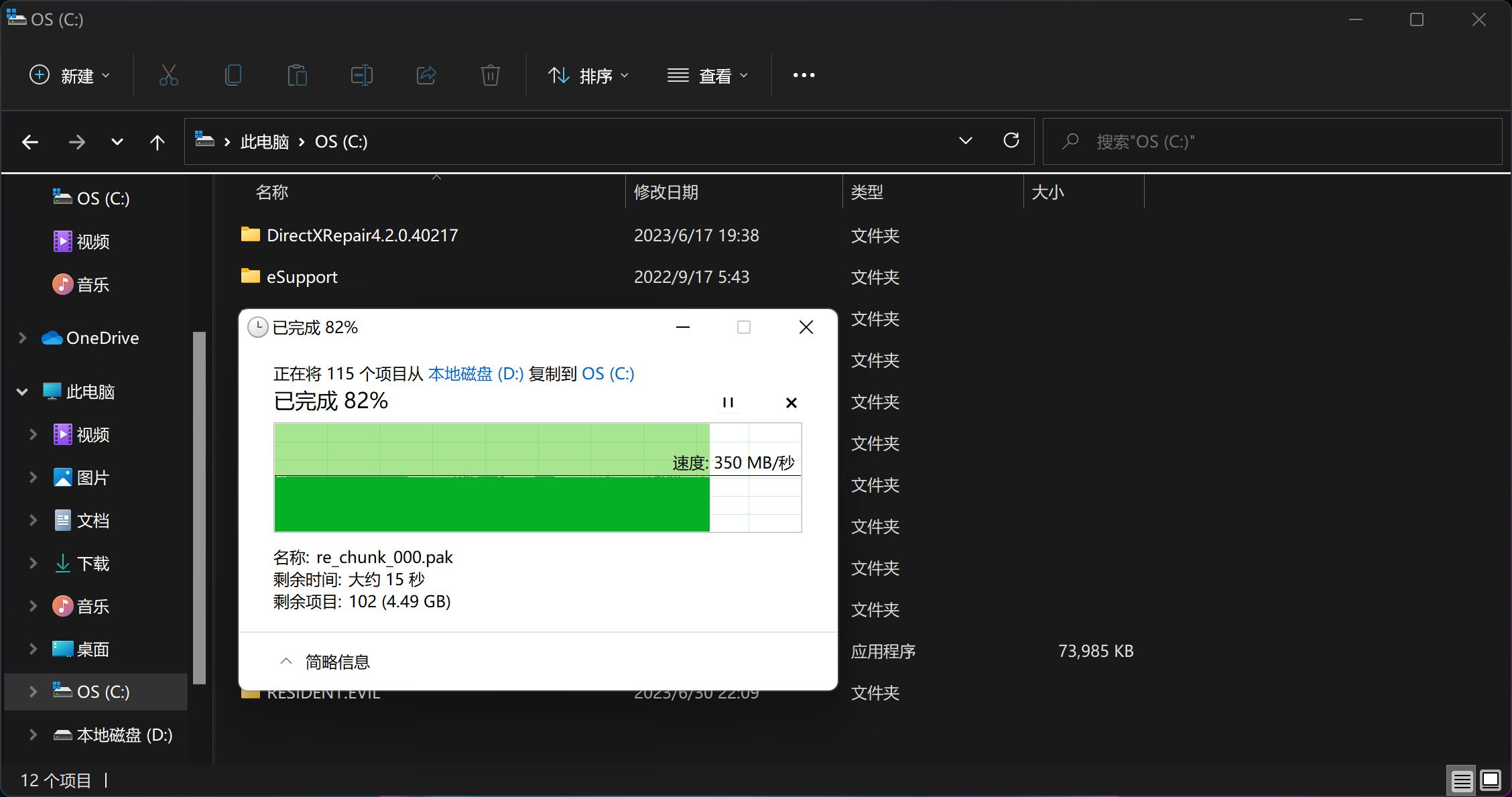Collapse details via 简略信息 chevron
1512x797 pixels.
(x=286, y=662)
